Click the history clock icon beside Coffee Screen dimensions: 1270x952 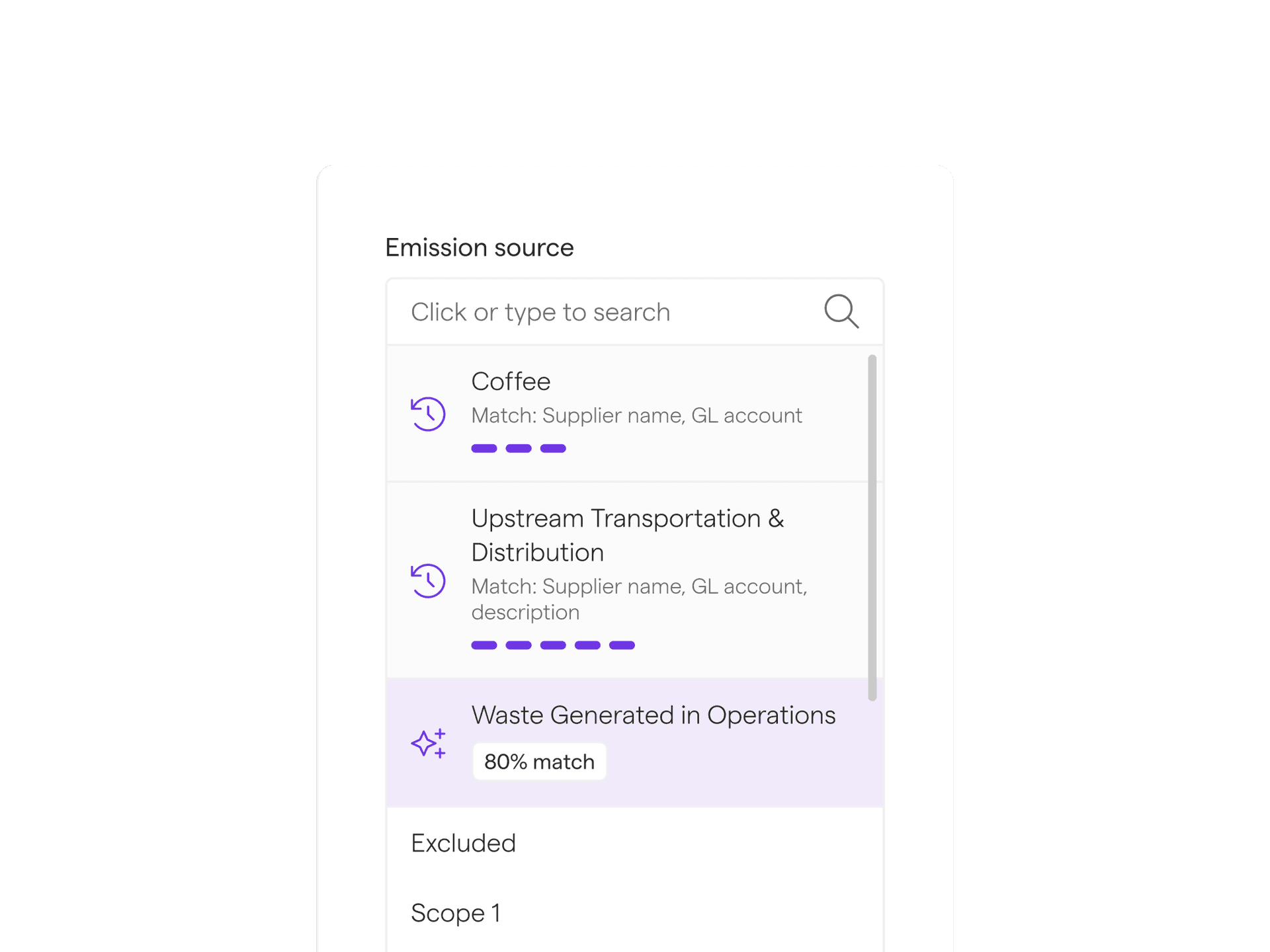click(428, 414)
